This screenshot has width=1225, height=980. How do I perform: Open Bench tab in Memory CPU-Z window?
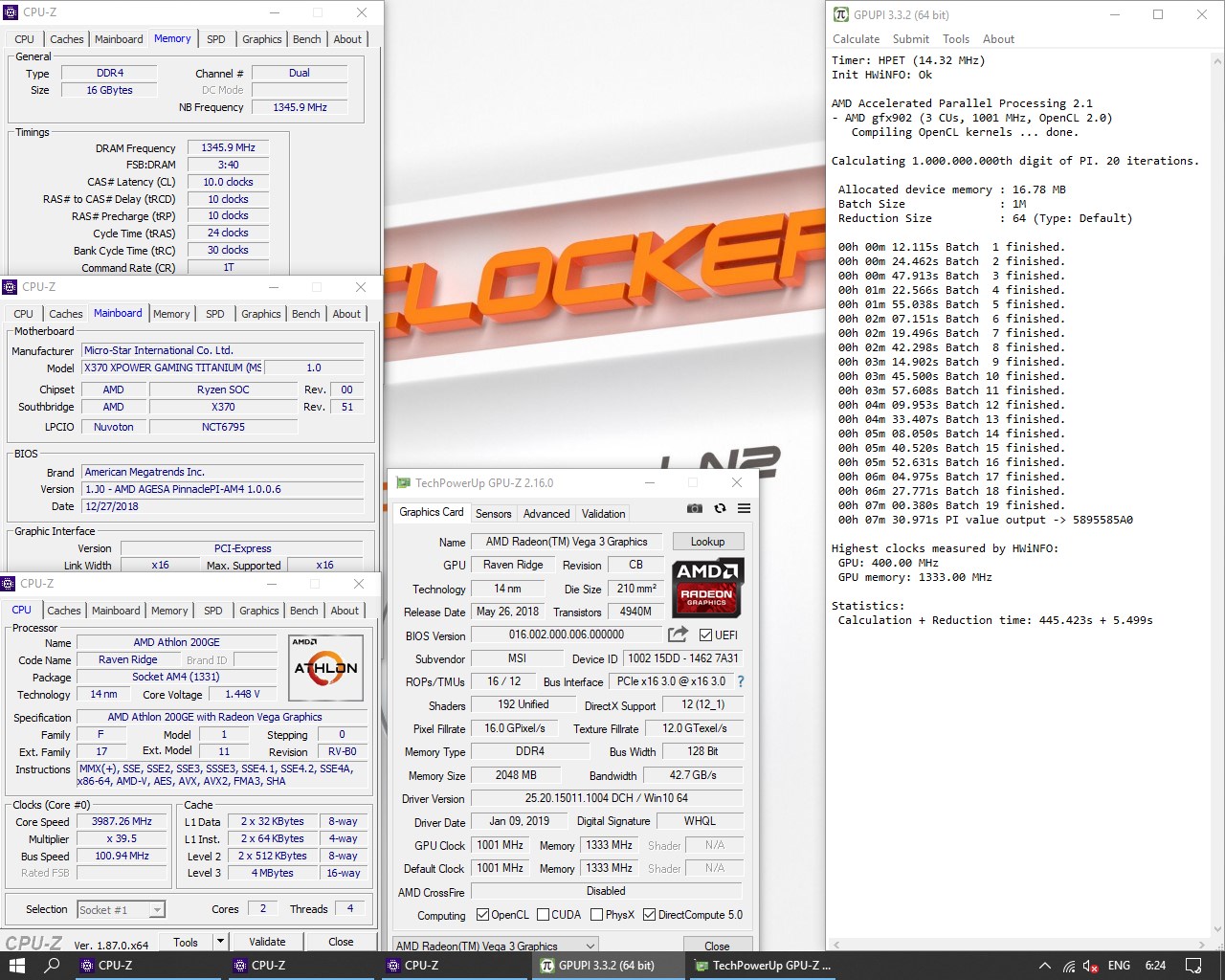pos(307,39)
